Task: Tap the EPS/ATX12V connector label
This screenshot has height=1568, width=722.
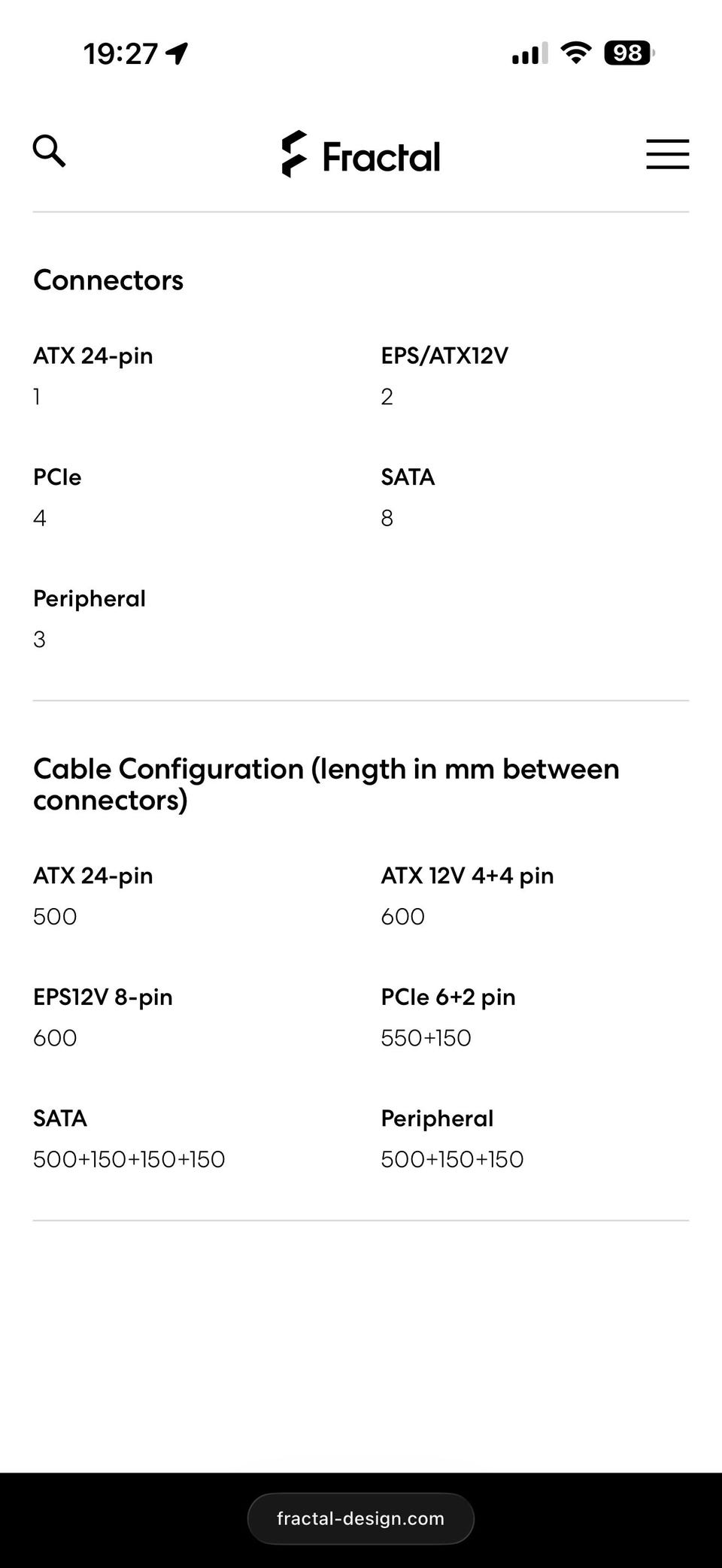Action: click(444, 356)
